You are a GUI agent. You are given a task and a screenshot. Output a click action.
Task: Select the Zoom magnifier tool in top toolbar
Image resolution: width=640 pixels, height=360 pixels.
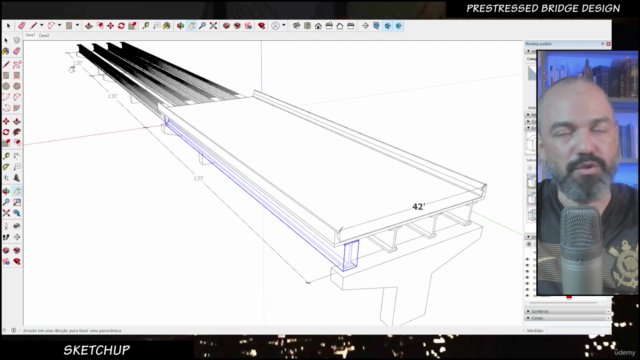(x=202, y=26)
